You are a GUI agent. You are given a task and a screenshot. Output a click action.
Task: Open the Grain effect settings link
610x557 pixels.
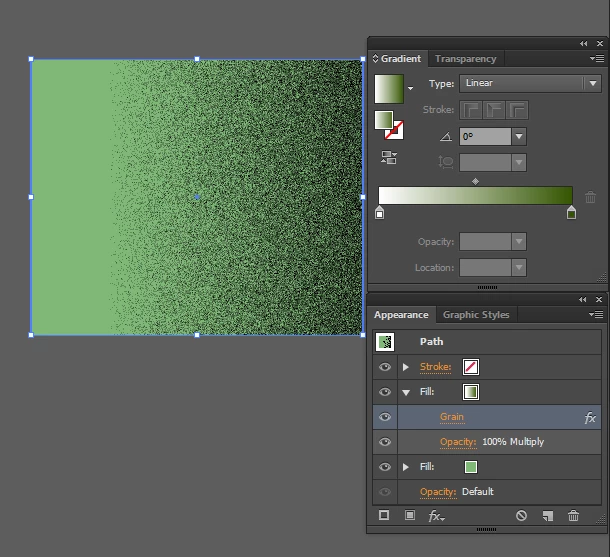tap(452, 417)
